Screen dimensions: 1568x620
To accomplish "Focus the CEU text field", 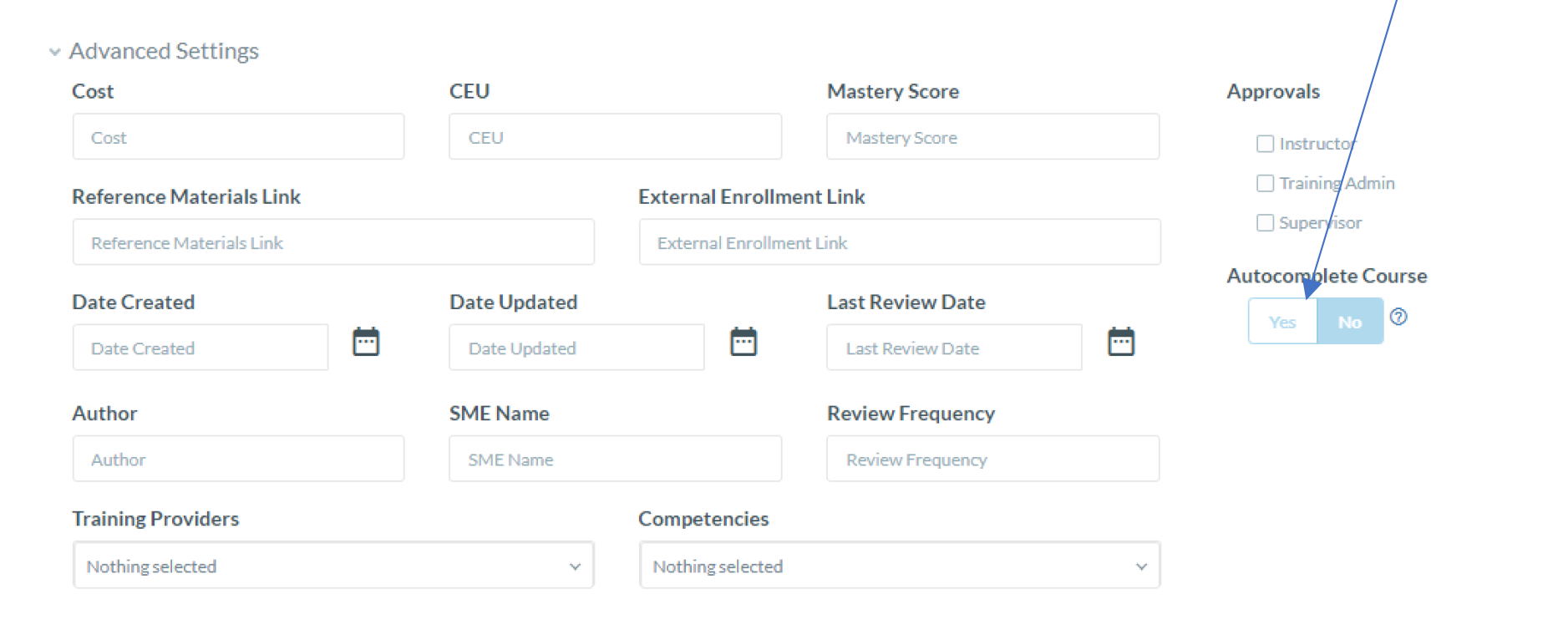I will tap(615, 137).
